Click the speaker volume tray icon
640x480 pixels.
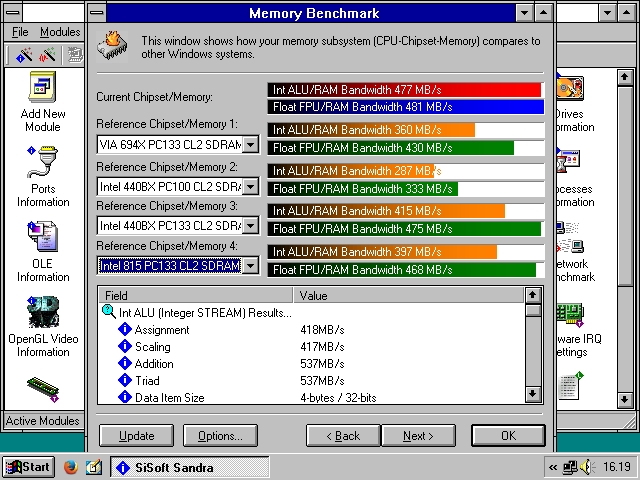click(x=587, y=467)
